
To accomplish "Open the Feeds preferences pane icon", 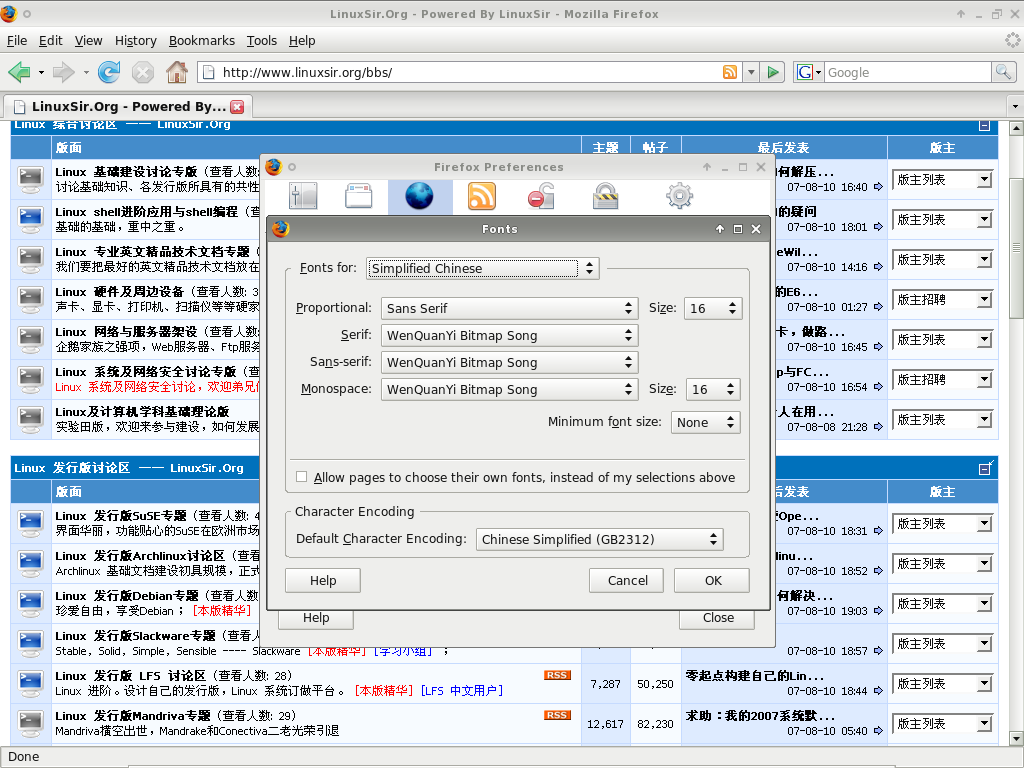I will (481, 196).
